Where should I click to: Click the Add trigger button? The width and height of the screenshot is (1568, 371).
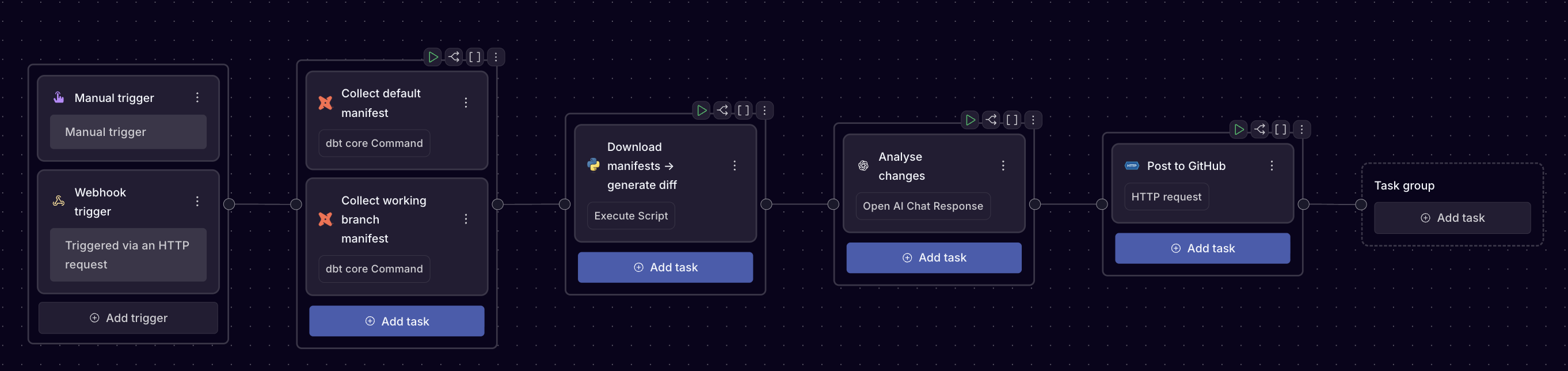128,317
